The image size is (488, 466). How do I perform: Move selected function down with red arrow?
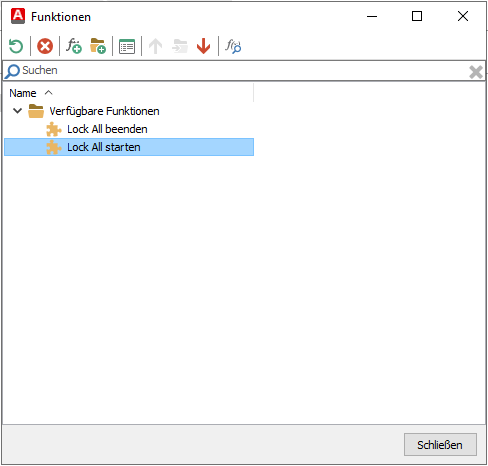203,46
